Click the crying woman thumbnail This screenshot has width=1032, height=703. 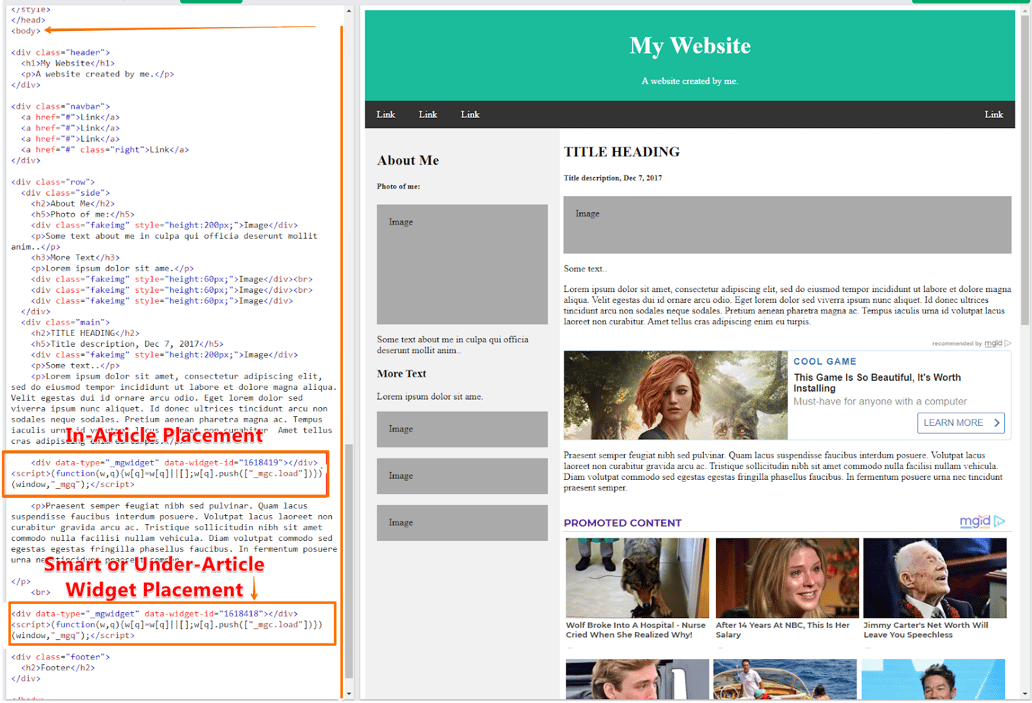tap(786, 578)
